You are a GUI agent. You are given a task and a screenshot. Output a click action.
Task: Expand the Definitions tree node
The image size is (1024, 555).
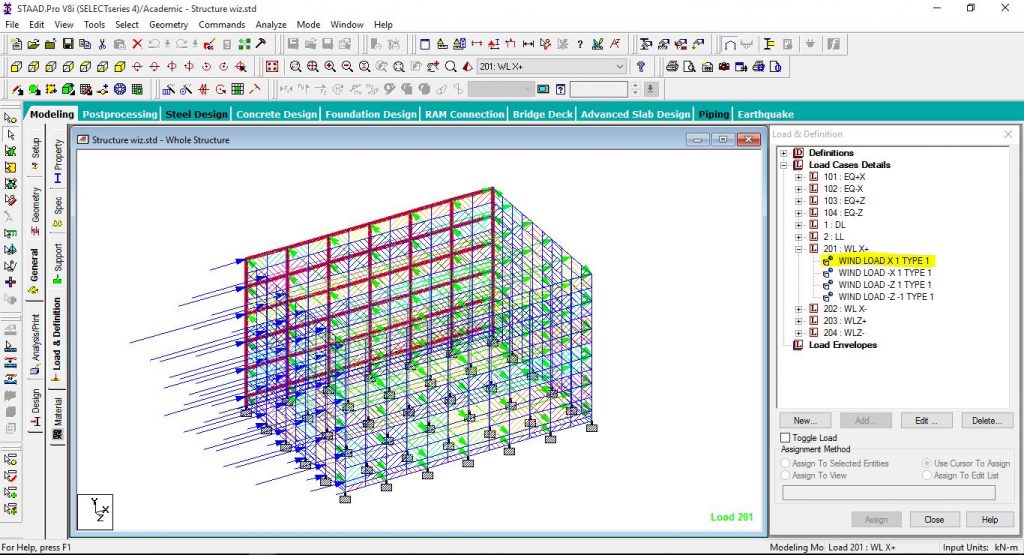pos(784,153)
